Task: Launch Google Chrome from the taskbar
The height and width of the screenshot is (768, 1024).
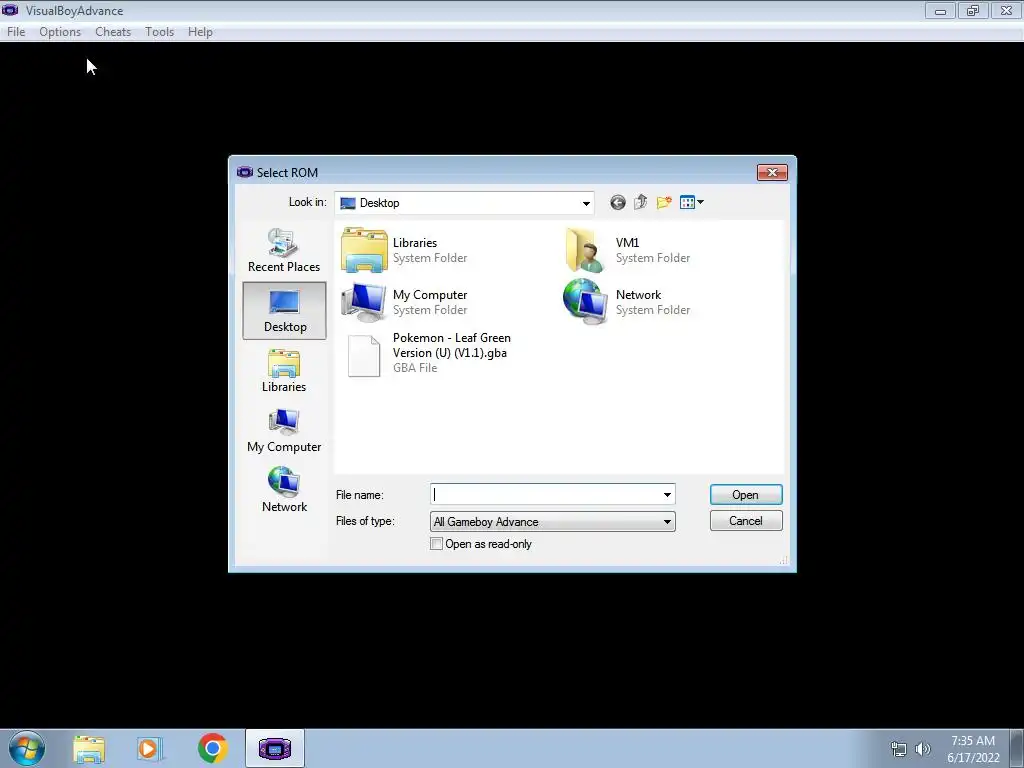Action: (x=212, y=748)
